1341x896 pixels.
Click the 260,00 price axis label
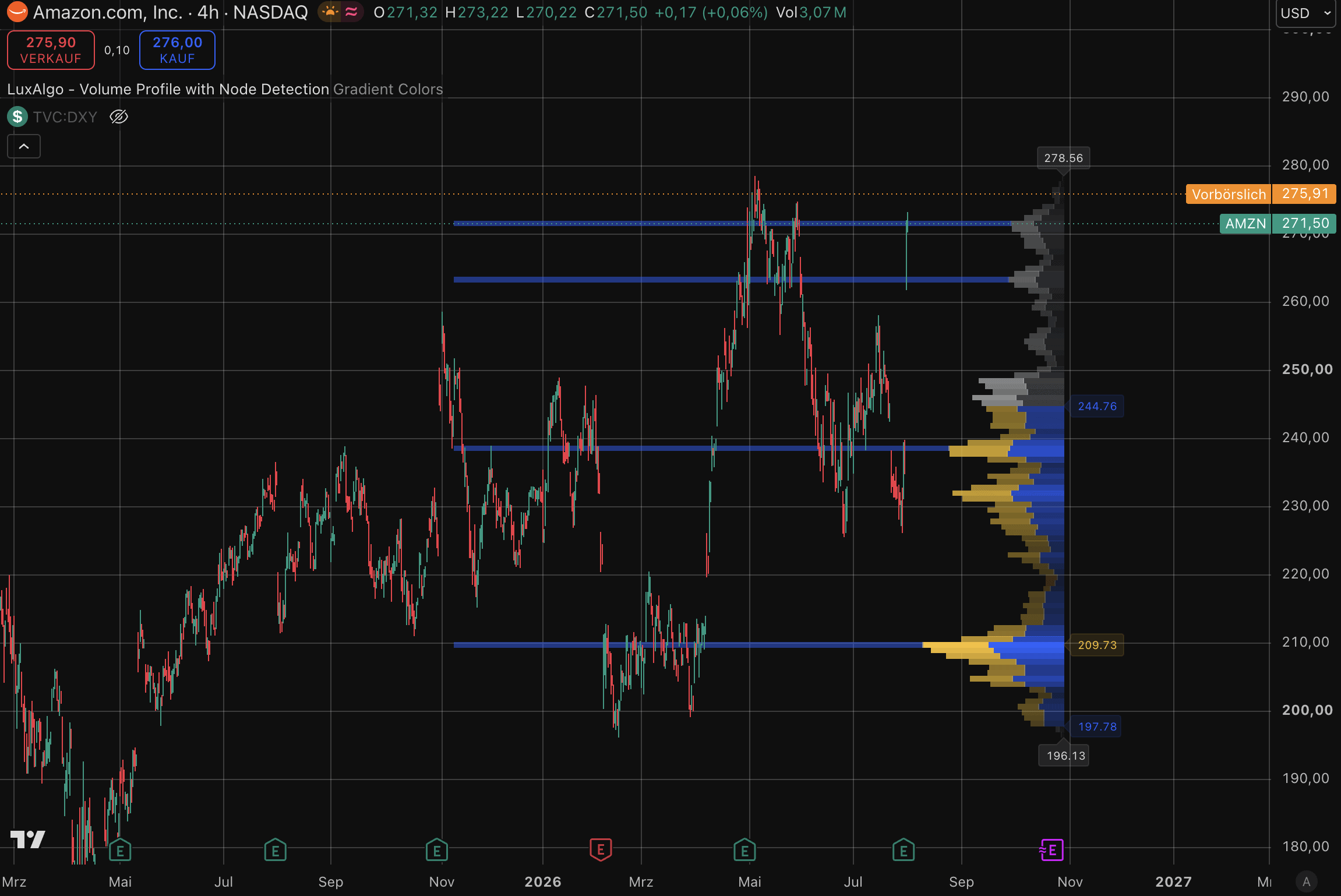click(x=1305, y=301)
